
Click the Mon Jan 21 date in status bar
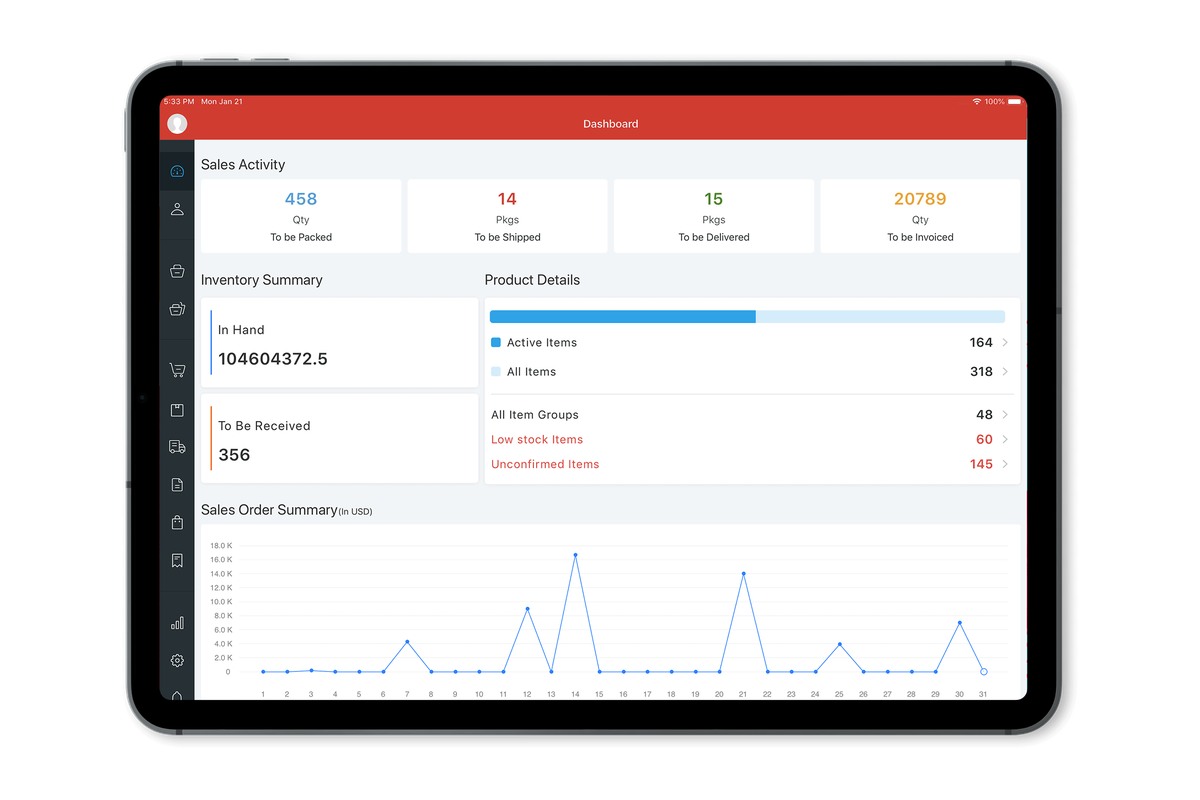pyautogui.click(x=221, y=102)
